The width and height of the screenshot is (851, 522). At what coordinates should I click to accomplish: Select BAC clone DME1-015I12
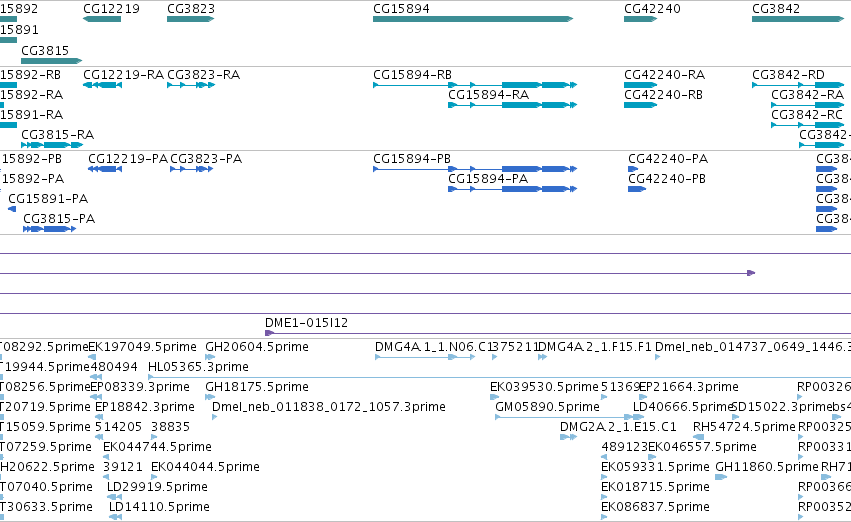307,322
